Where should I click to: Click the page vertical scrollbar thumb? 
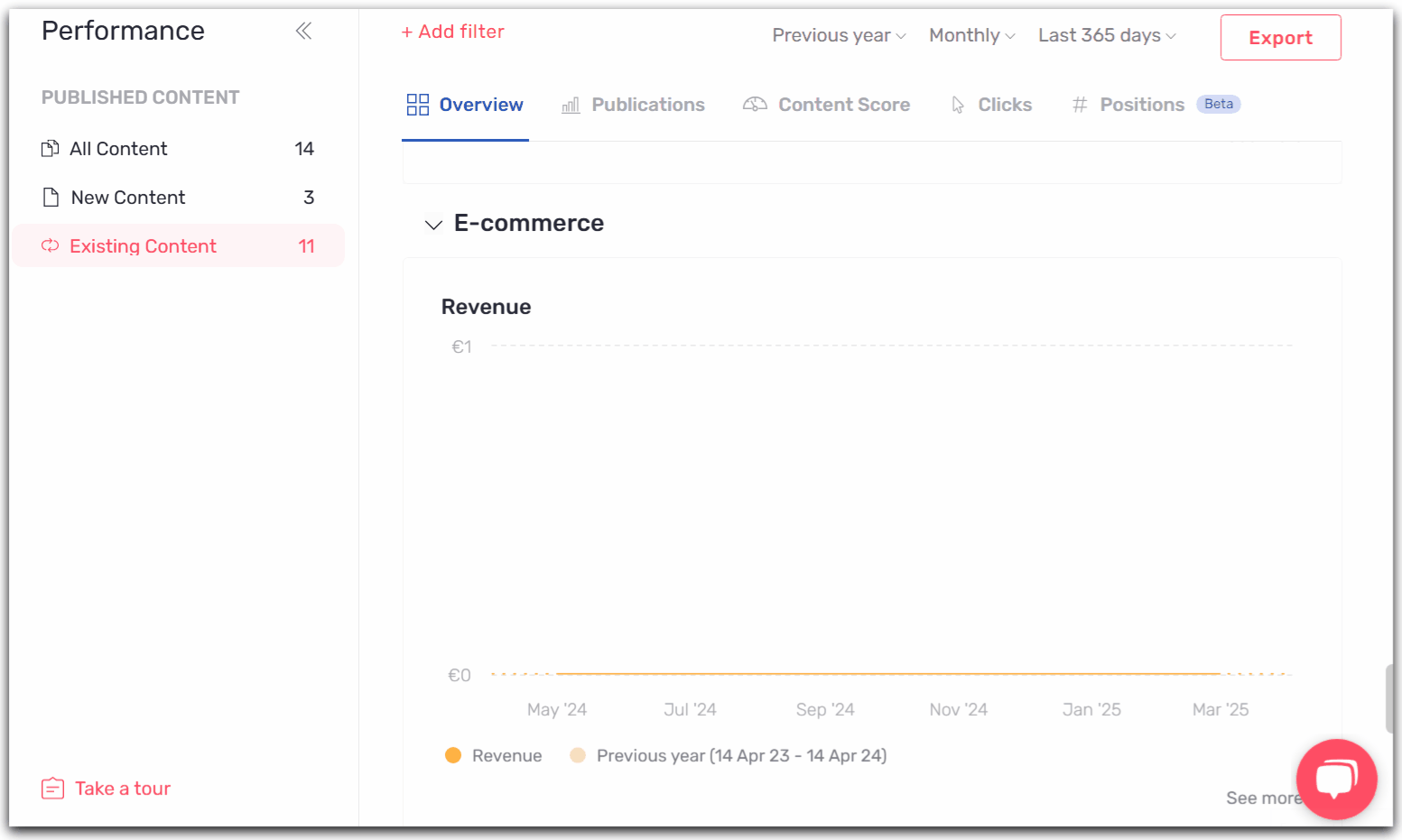tap(1389, 698)
